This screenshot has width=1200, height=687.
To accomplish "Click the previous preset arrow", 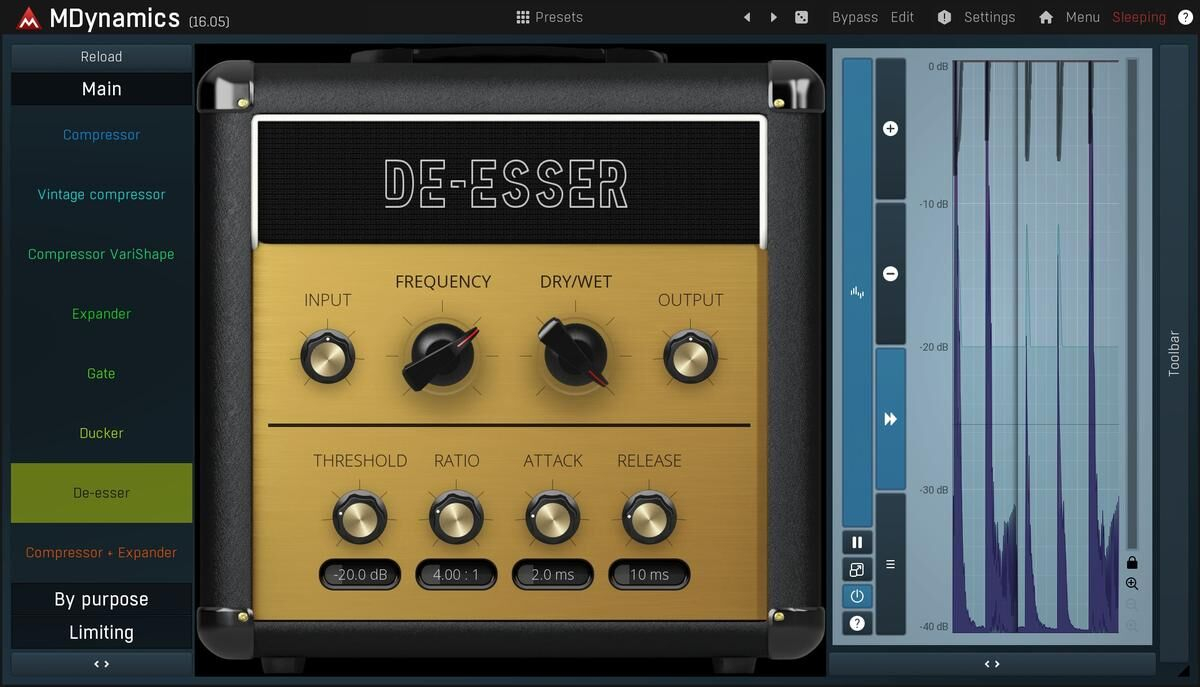I will pos(747,17).
